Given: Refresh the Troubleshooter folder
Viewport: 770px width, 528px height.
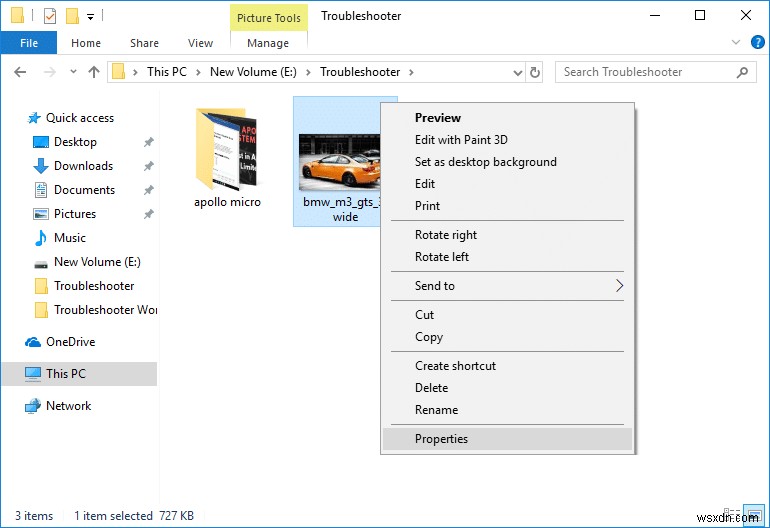Looking at the screenshot, I should point(535,73).
